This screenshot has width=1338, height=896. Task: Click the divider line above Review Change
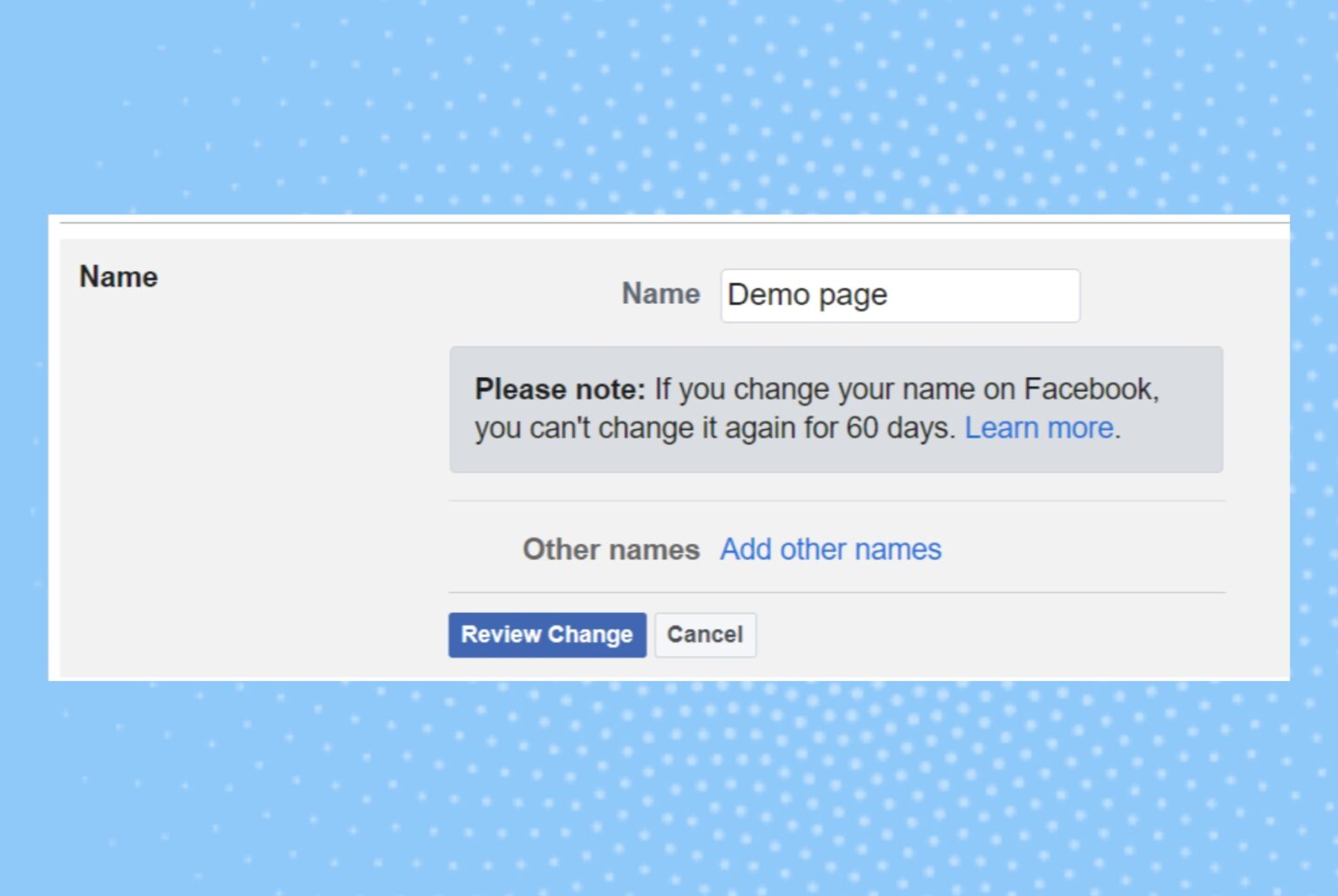click(x=836, y=592)
